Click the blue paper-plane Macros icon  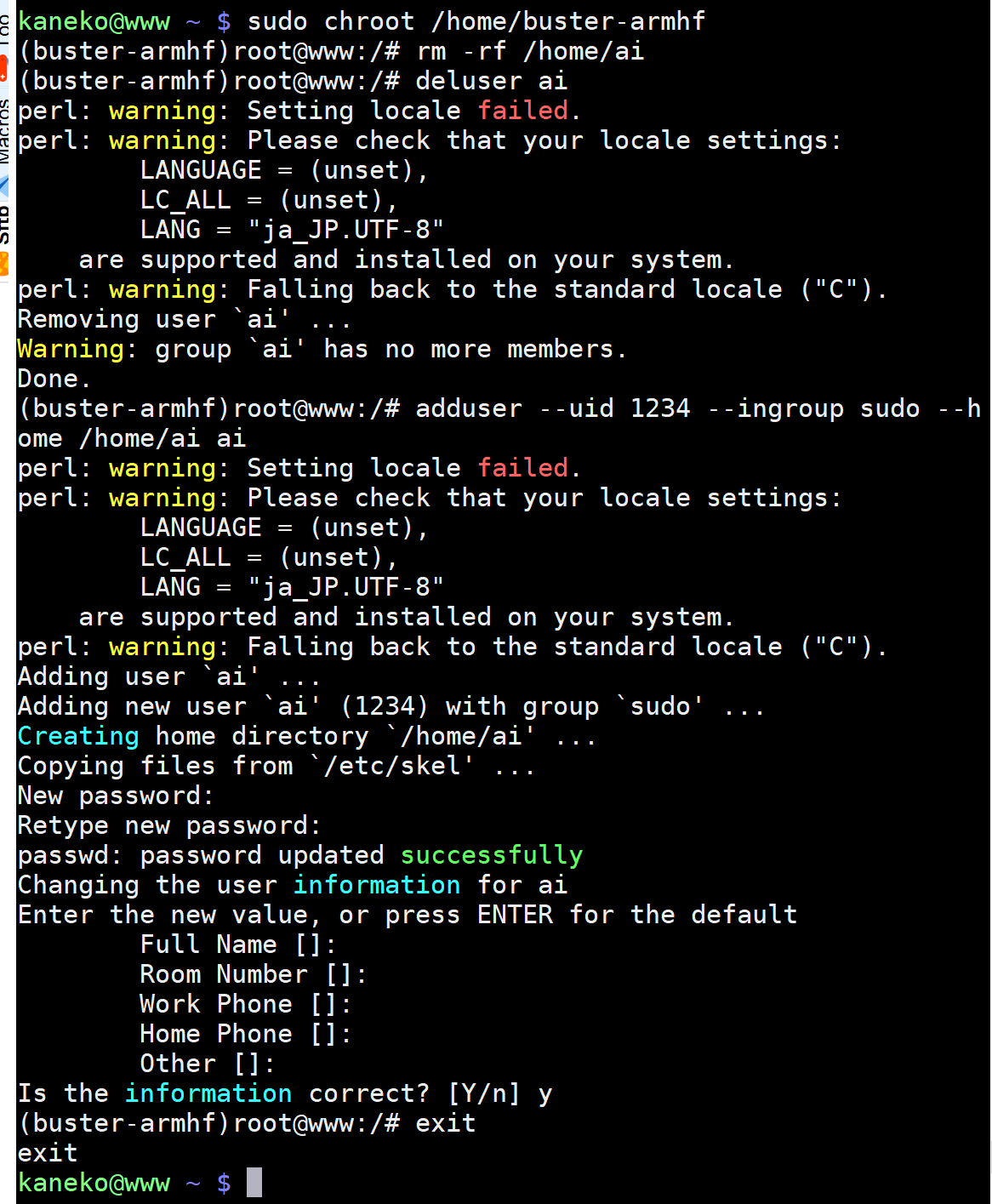coord(4,185)
